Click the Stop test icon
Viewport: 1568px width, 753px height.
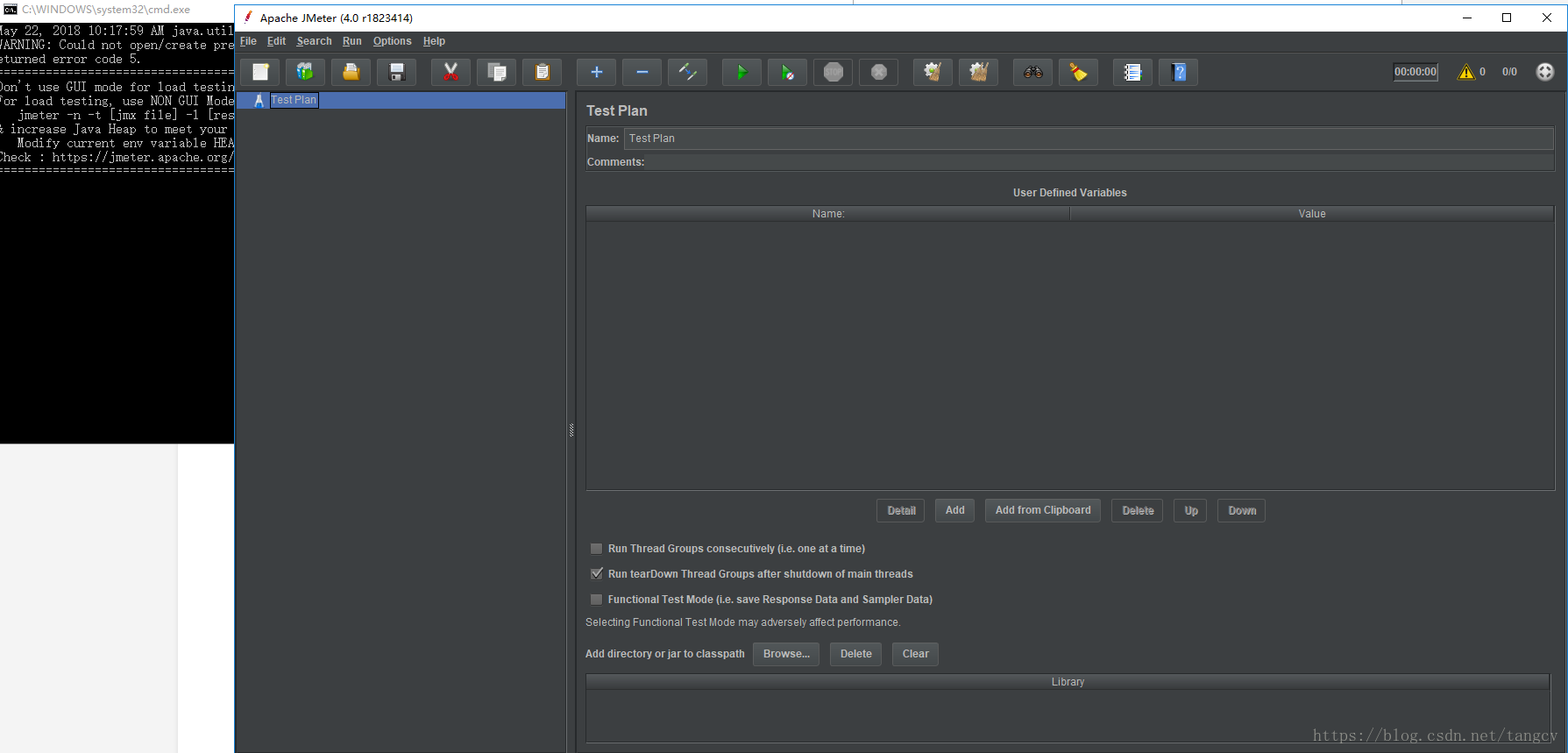click(x=833, y=72)
